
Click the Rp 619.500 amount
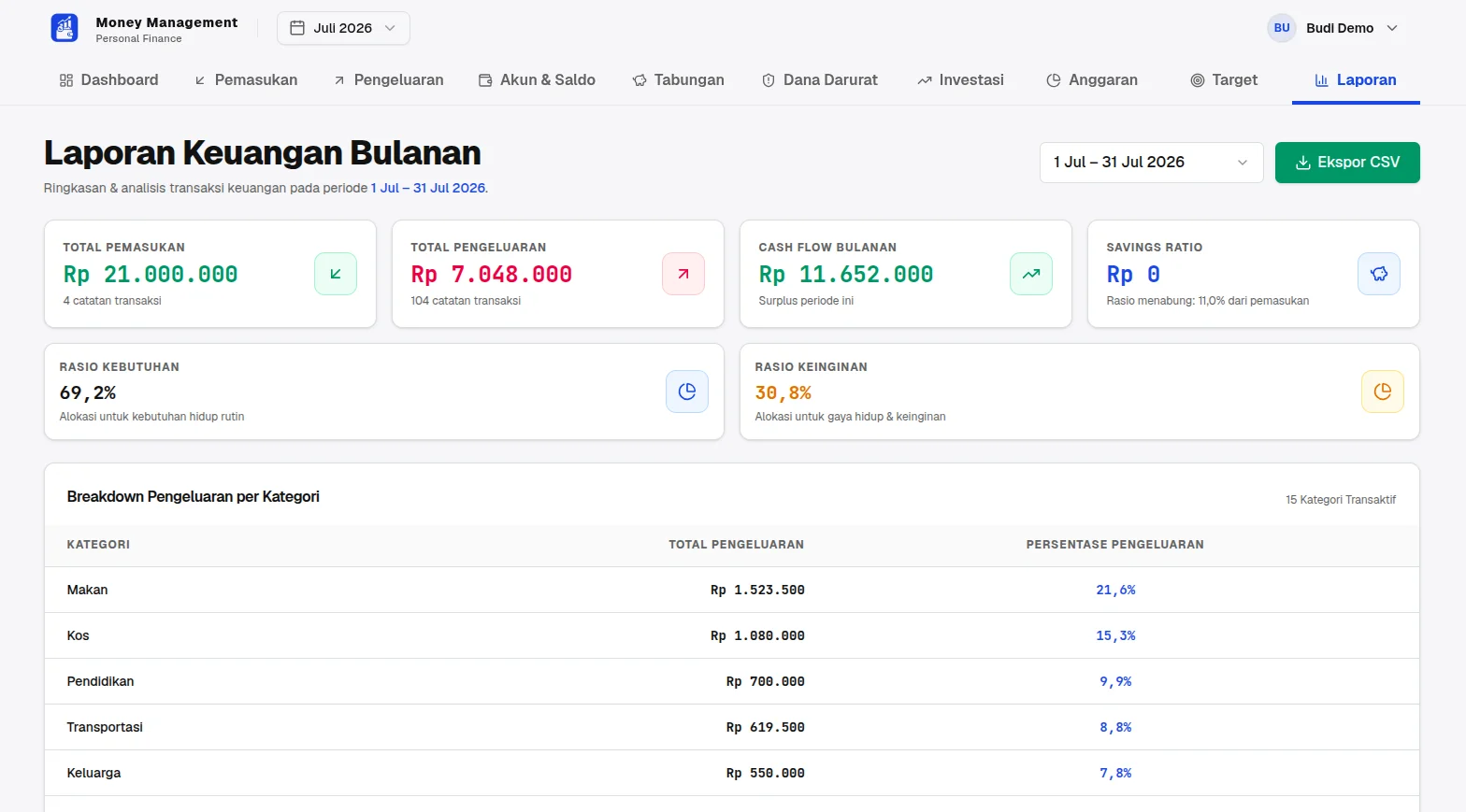point(765,727)
